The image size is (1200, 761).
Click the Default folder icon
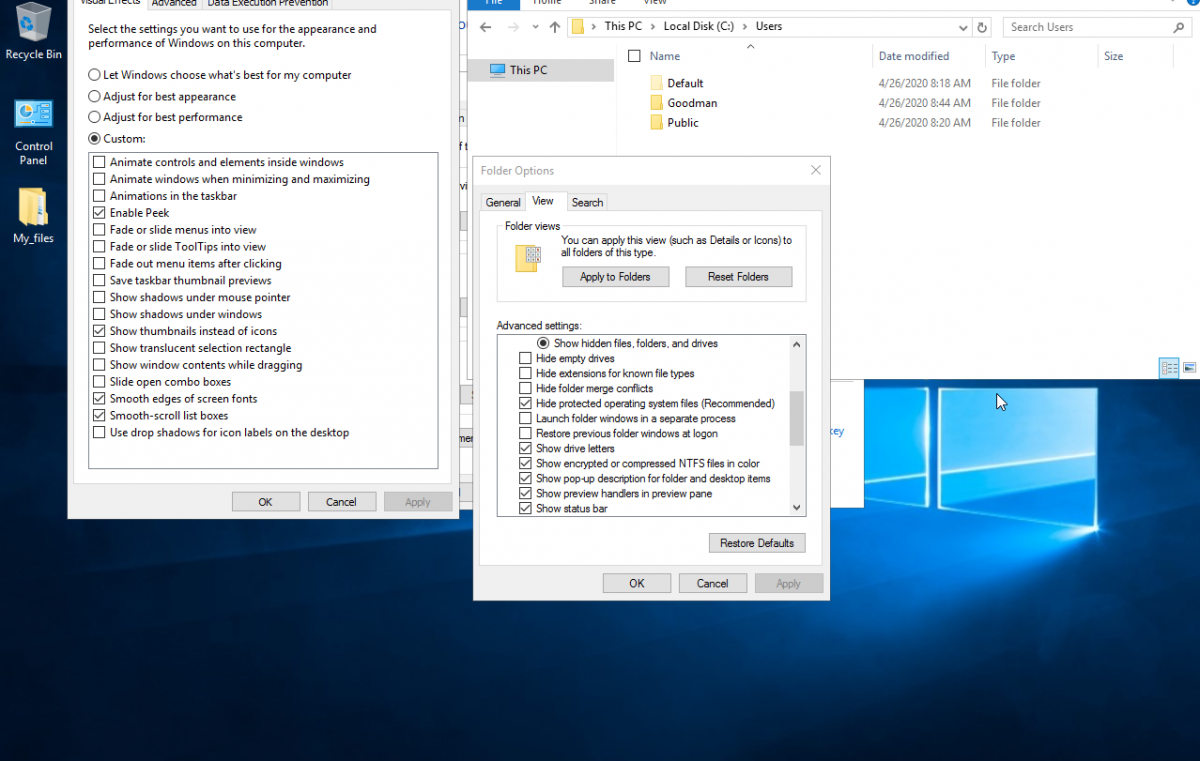click(657, 83)
